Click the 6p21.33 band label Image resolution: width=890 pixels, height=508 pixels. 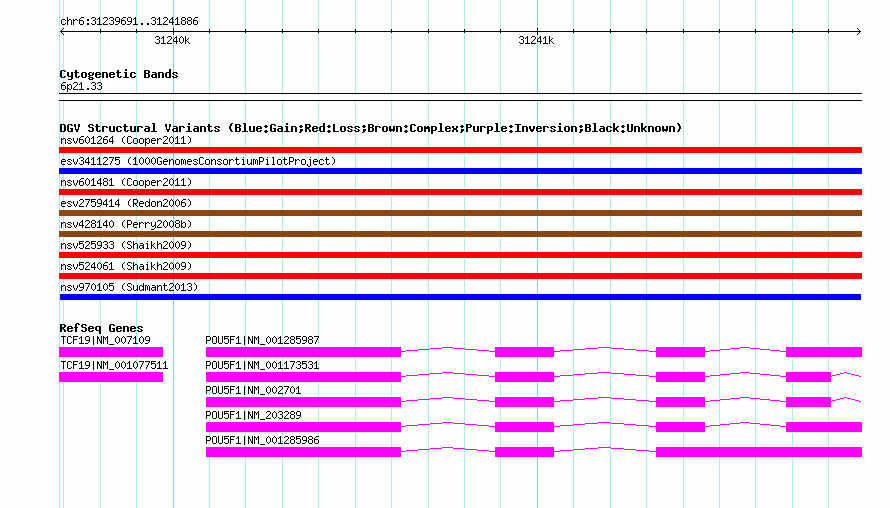tap(81, 86)
